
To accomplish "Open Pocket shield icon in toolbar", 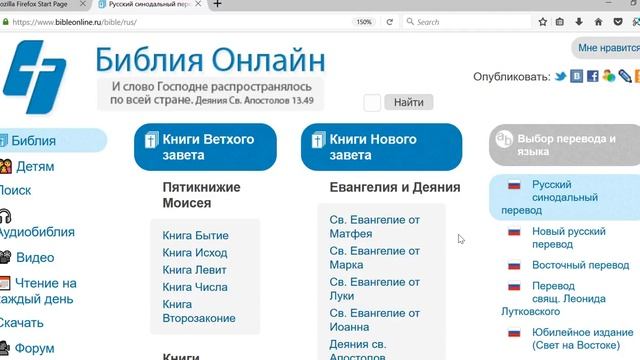I will [x=618, y=22].
